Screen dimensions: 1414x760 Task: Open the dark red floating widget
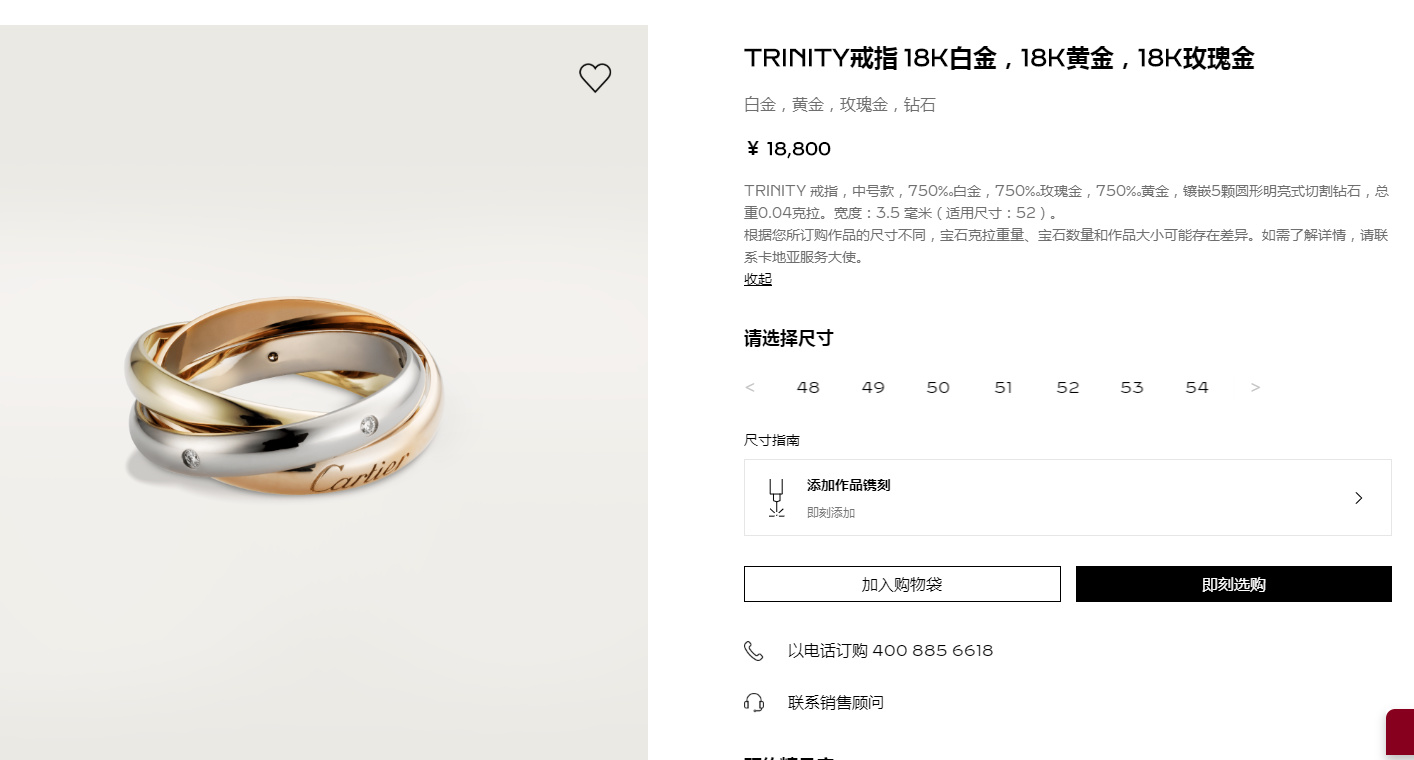(x=1400, y=733)
